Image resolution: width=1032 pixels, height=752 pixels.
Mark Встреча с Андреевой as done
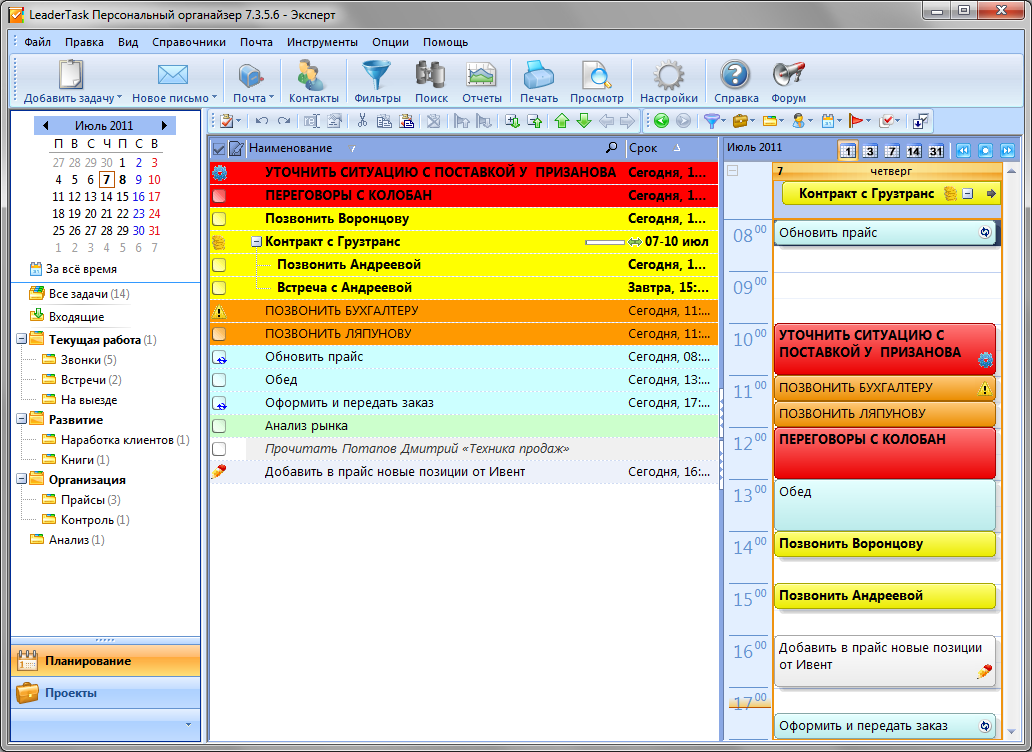[219, 288]
